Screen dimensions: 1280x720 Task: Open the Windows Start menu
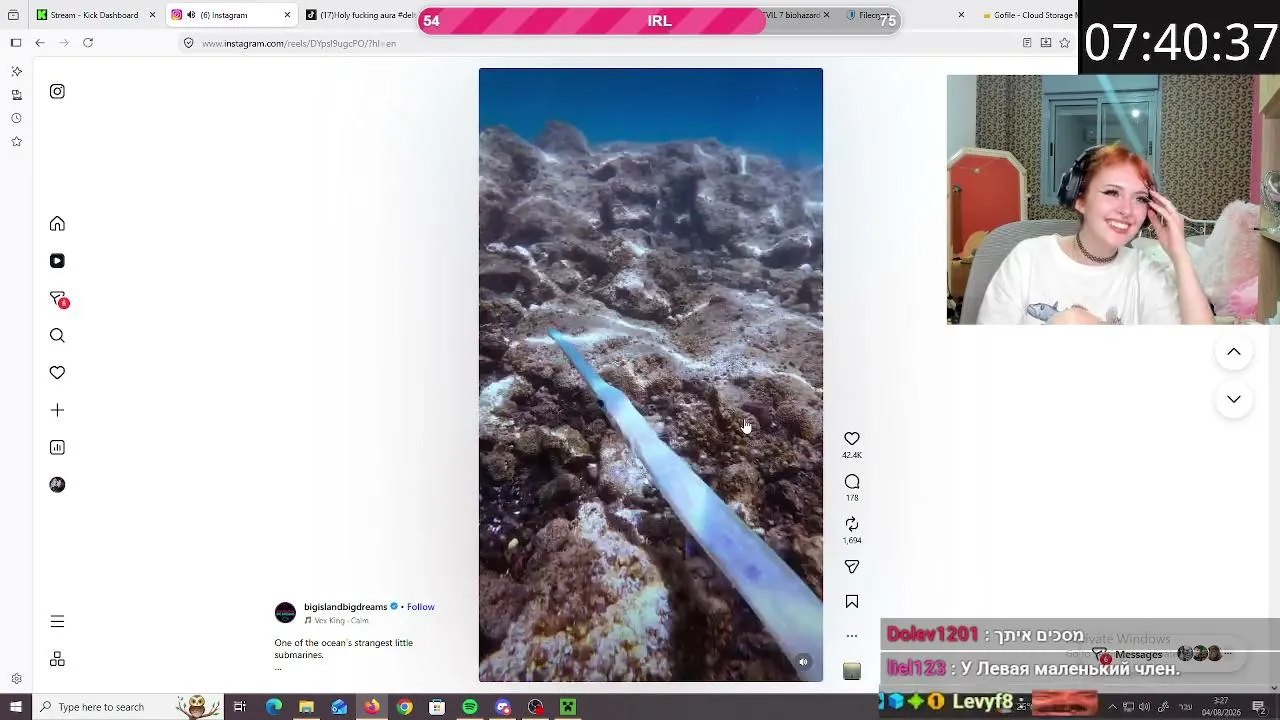pyautogui.click(x=16, y=707)
